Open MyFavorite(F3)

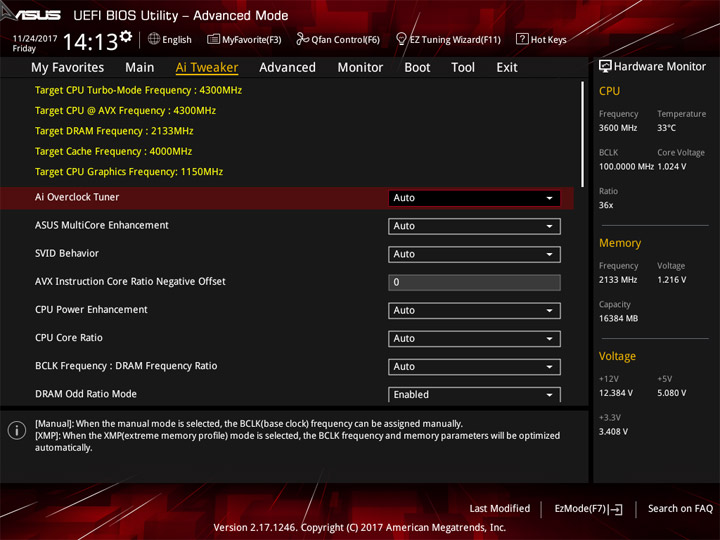(x=252, y=39)
